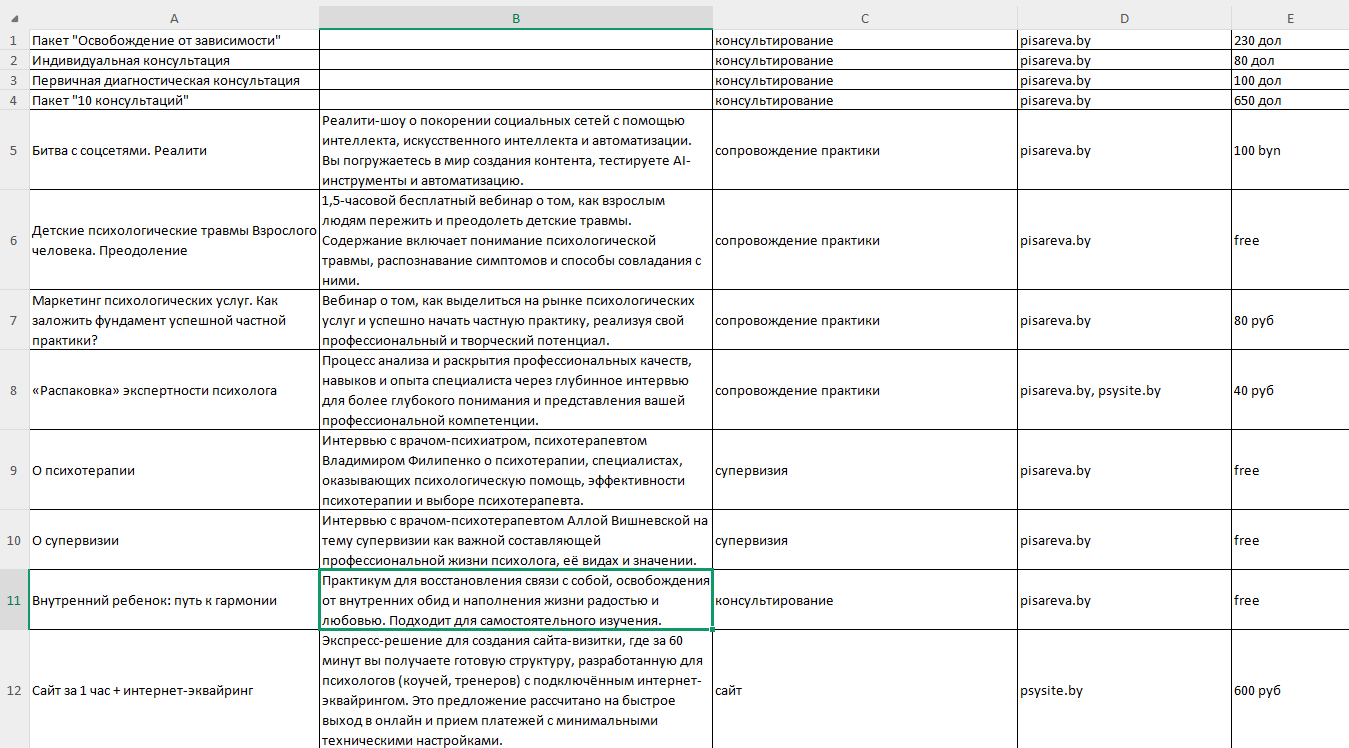
Task: Select column A header
Action: pyautogui.click(x=174, y=18)
